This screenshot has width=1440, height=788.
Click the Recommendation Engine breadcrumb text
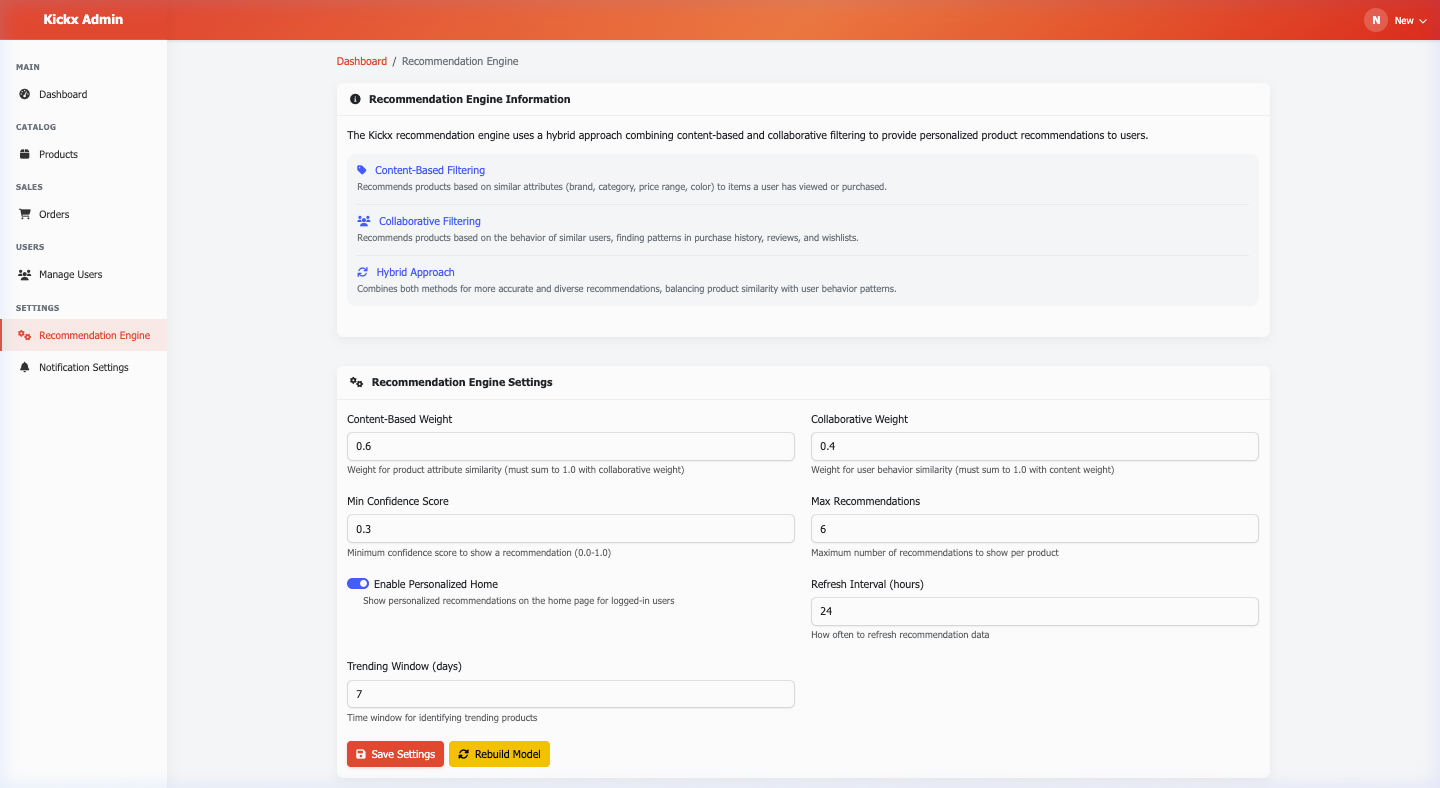pyautogui.click(x=460, y=61)
